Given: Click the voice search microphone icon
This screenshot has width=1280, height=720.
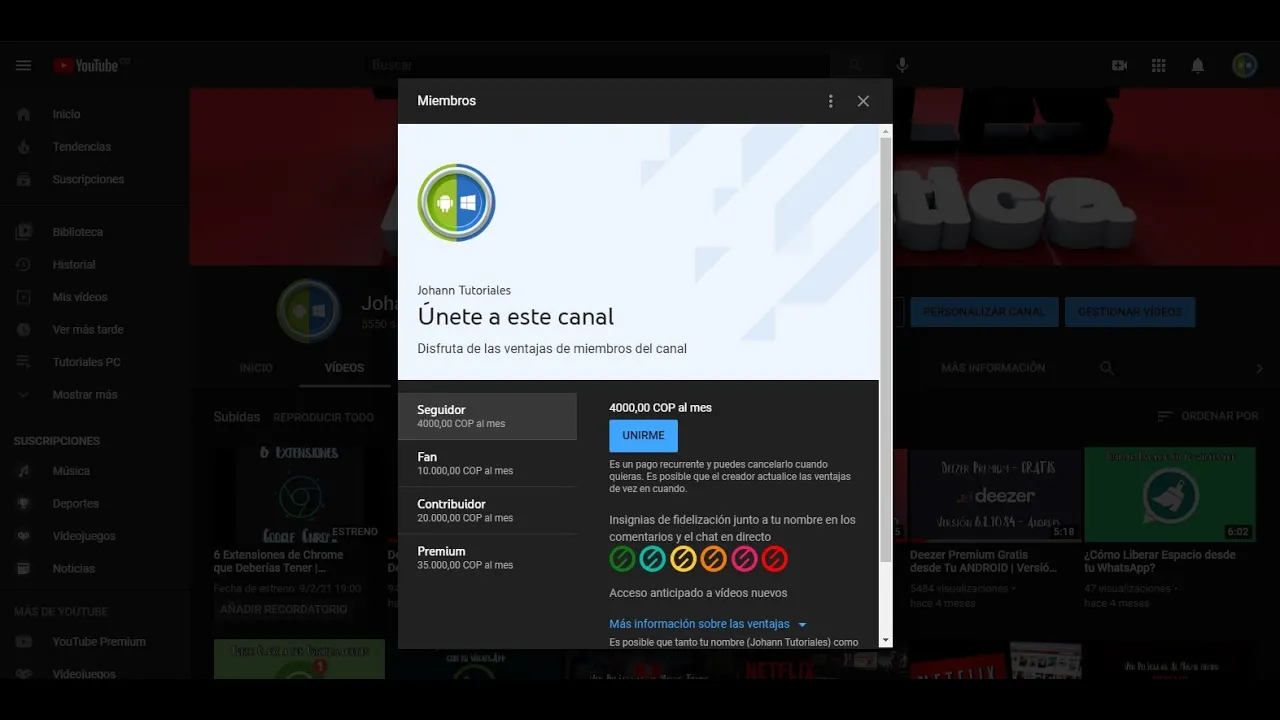Looking at the screenshot, I should coord(902,66).
